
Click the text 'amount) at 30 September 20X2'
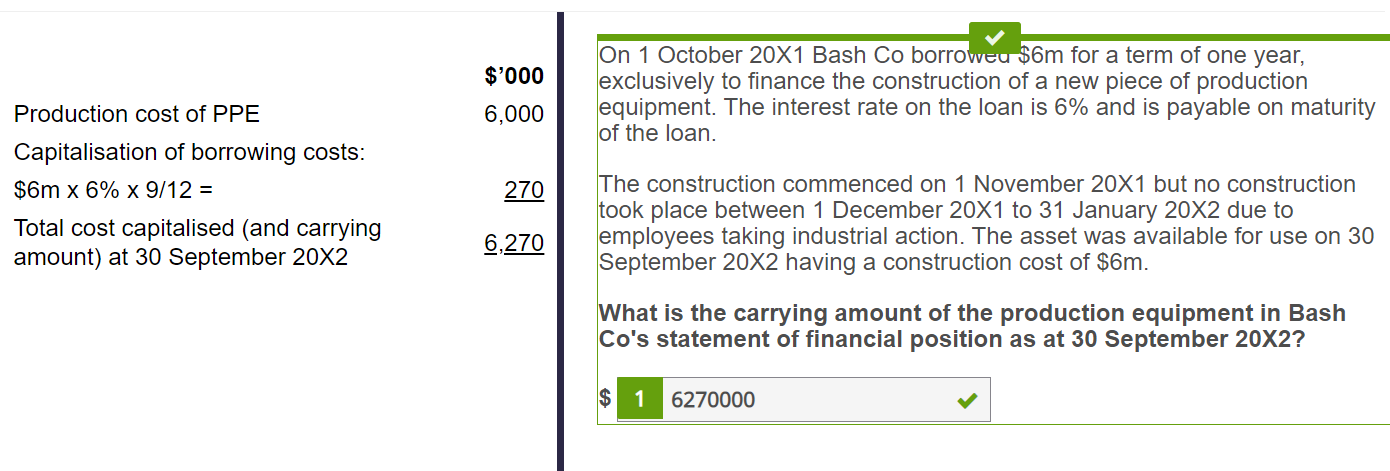click(x=181, y=256)
